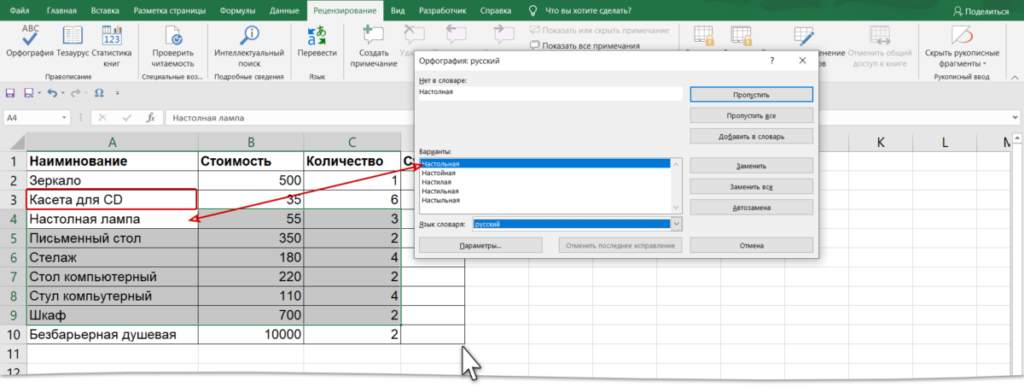Click the cancel X in formula bar
Viewport: 1024px width, 387px height.
coord(103,118)
